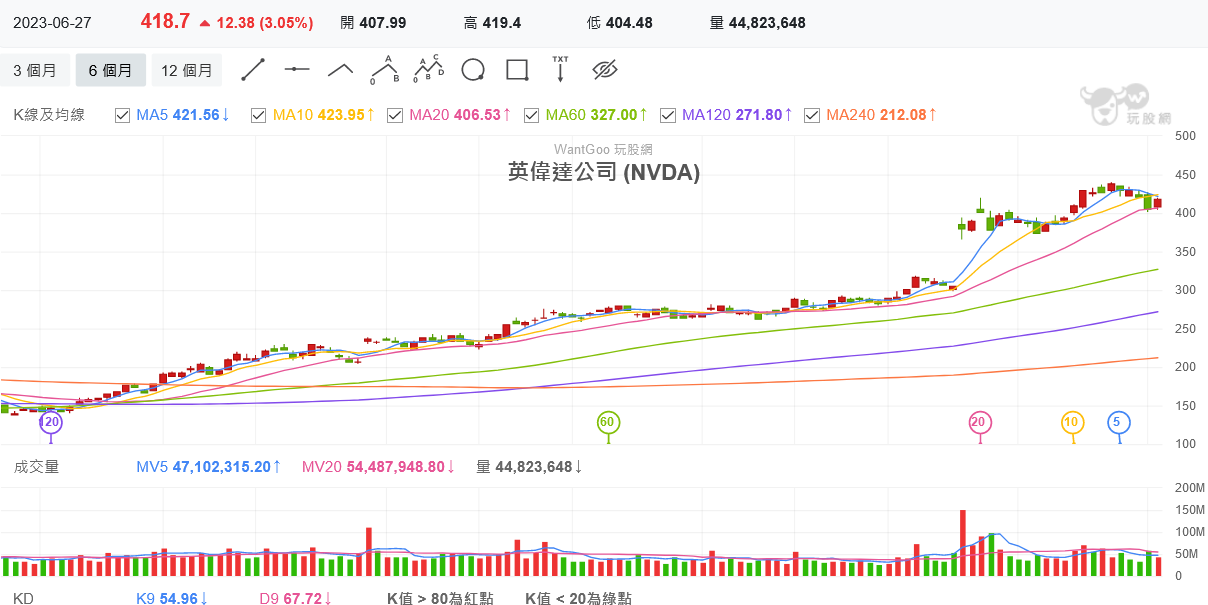This screenshot has width=1208, height=605.
Task: Click the K9 54.96 indicator value
Action: pos(172,599)
